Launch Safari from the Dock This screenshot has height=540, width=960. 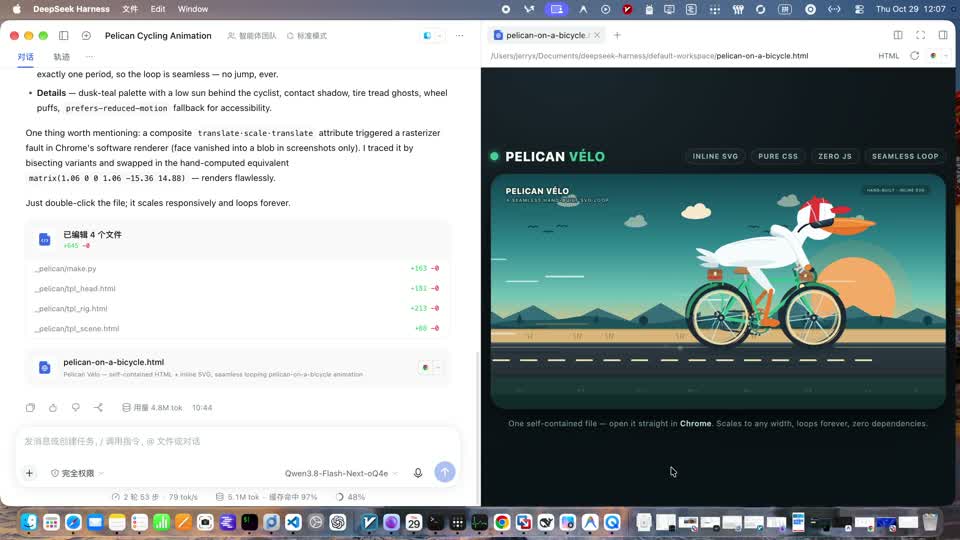click(73, 522)
